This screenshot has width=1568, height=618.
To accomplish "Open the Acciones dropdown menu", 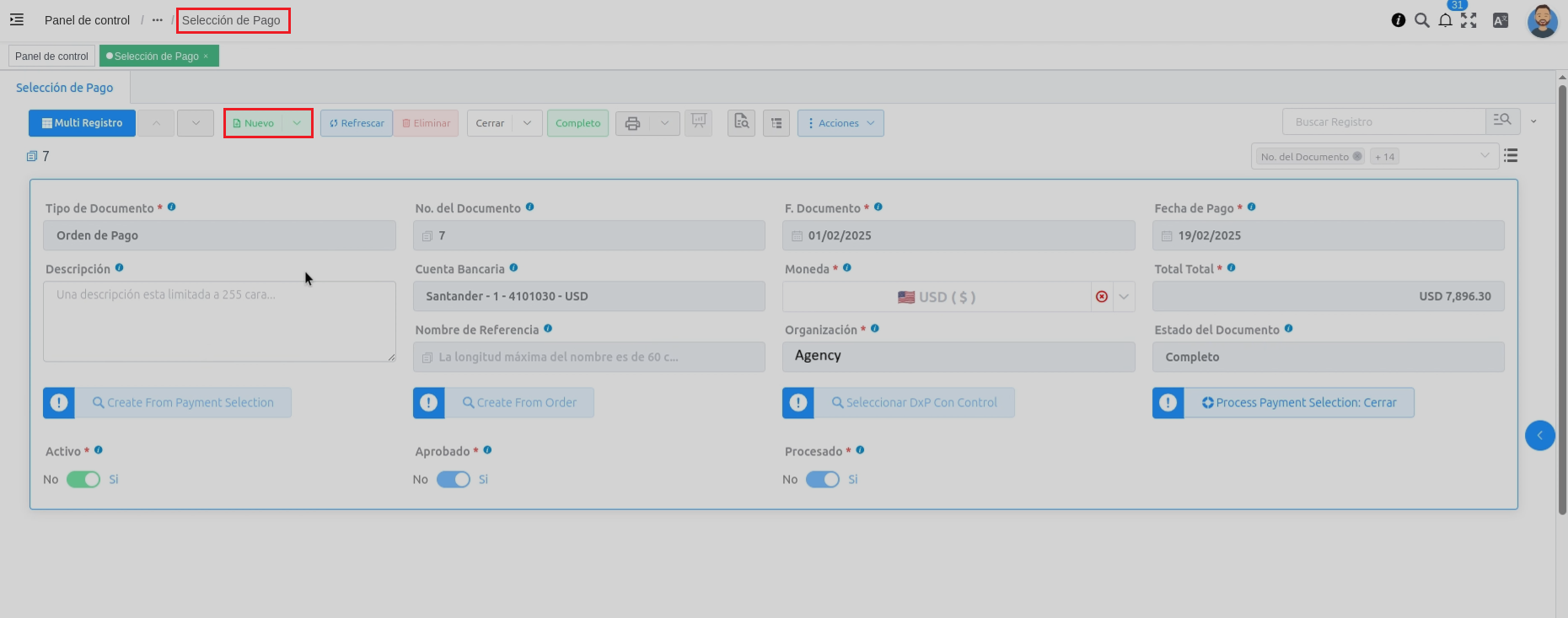I will pyautogui.click(x=840, y=123).
